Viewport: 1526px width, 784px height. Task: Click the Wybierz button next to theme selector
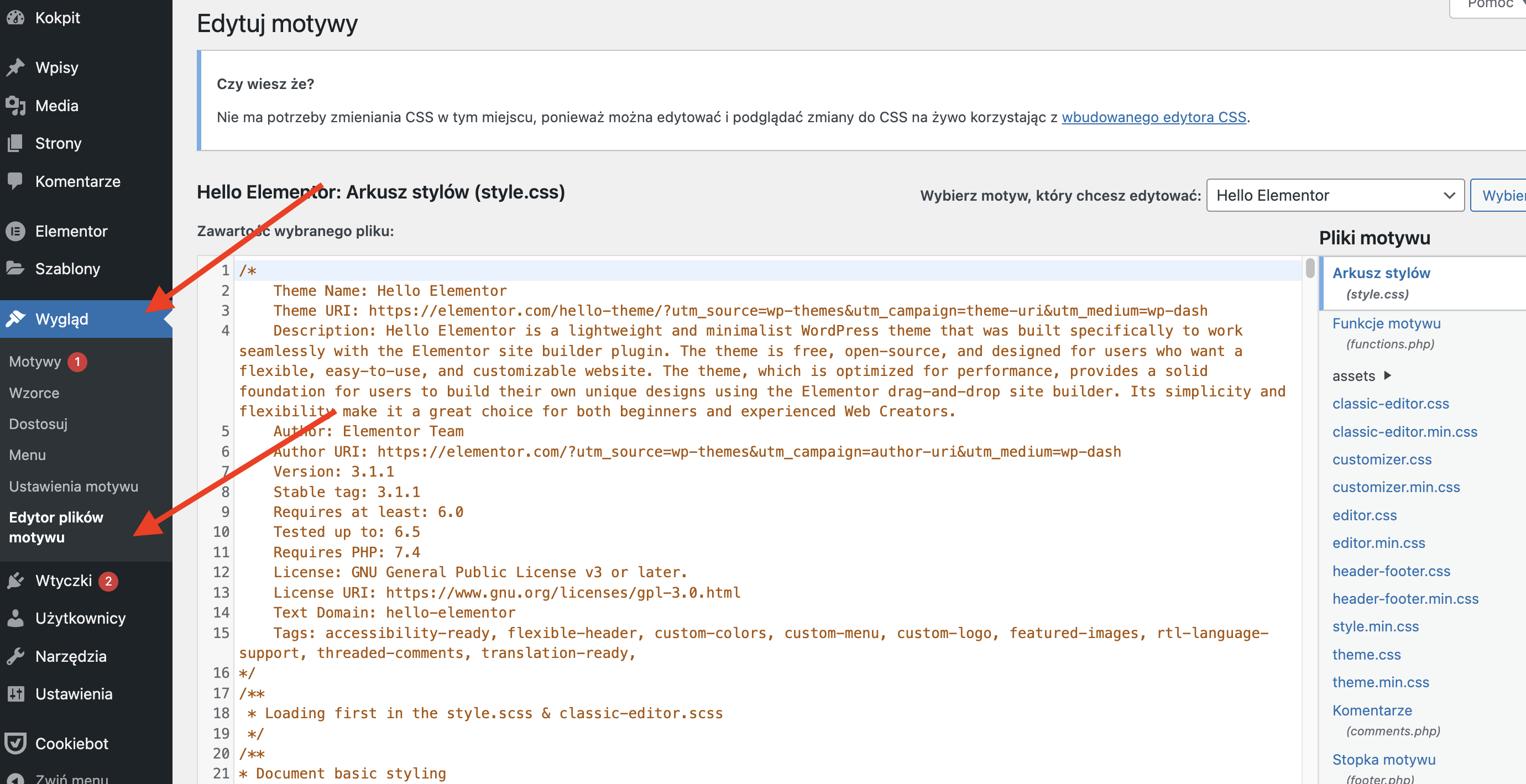[1499, 196]
